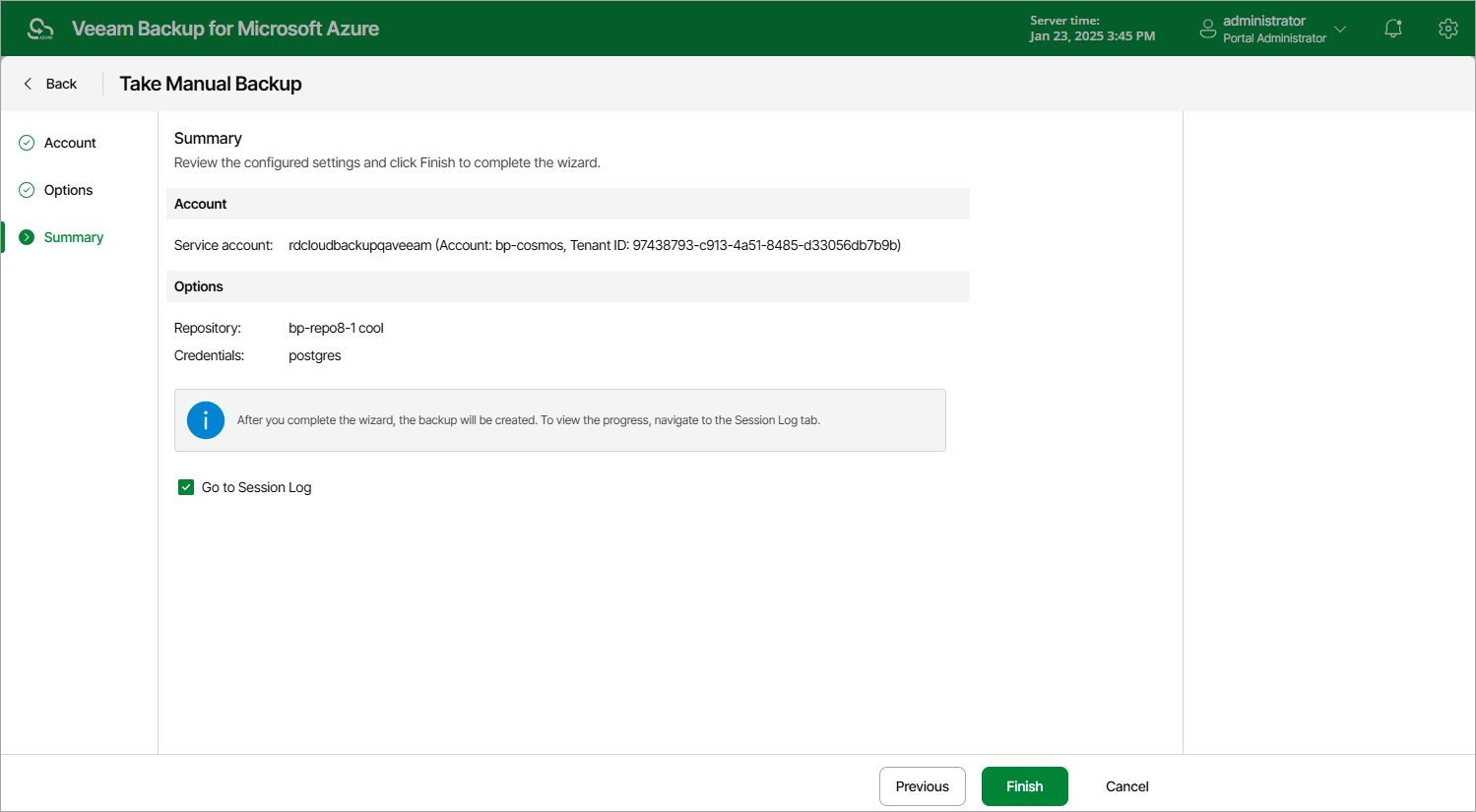The height and width of the screenshot is (812, 1476).
Task: Click the Portal Administrator role text
Action: [x=1274, y=38]
